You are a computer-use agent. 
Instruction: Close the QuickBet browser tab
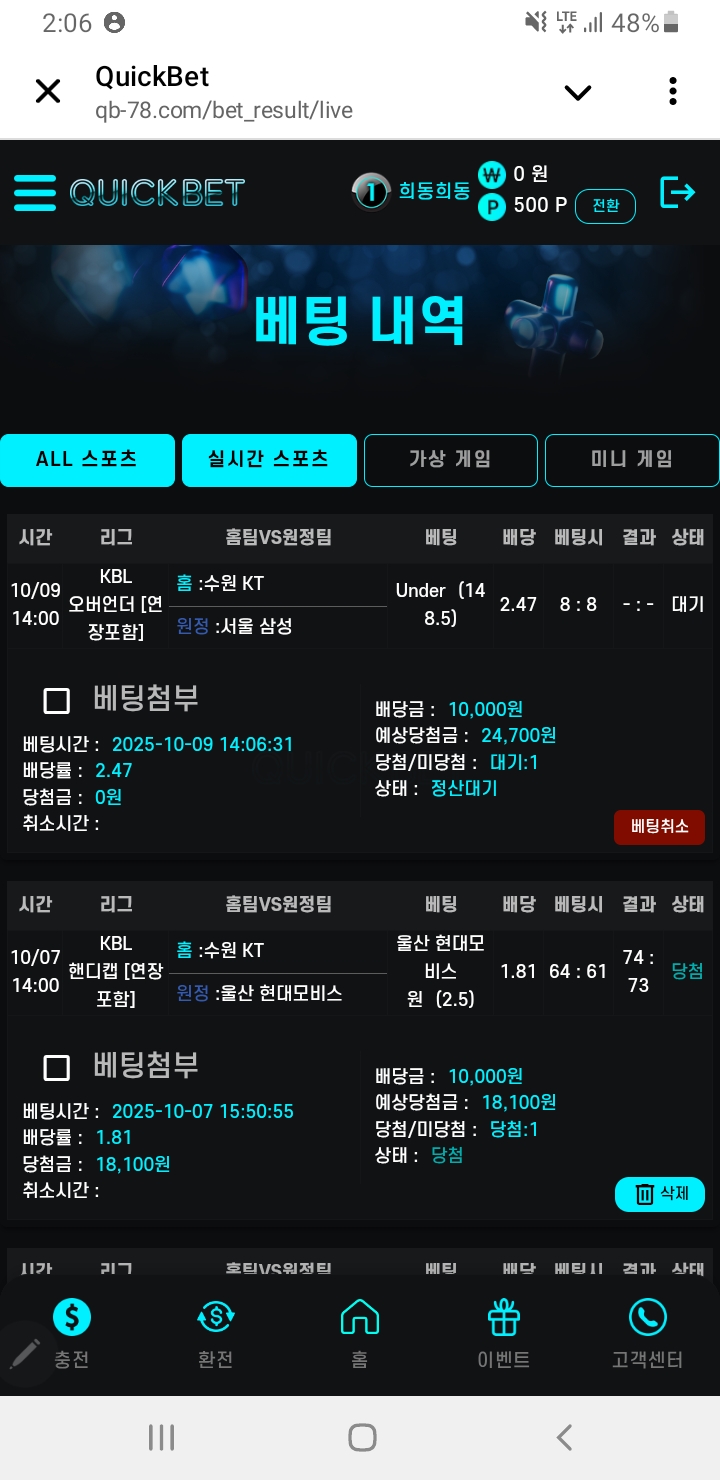[47, 92]
